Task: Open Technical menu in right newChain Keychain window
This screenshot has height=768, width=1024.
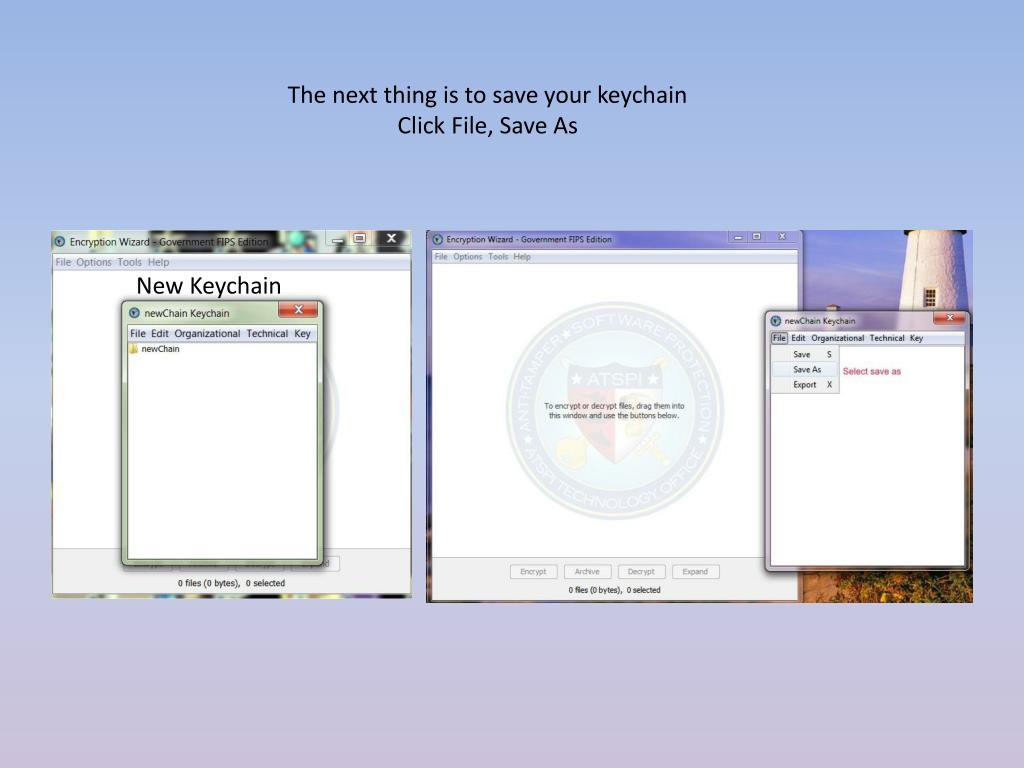Action: (887, 338)
